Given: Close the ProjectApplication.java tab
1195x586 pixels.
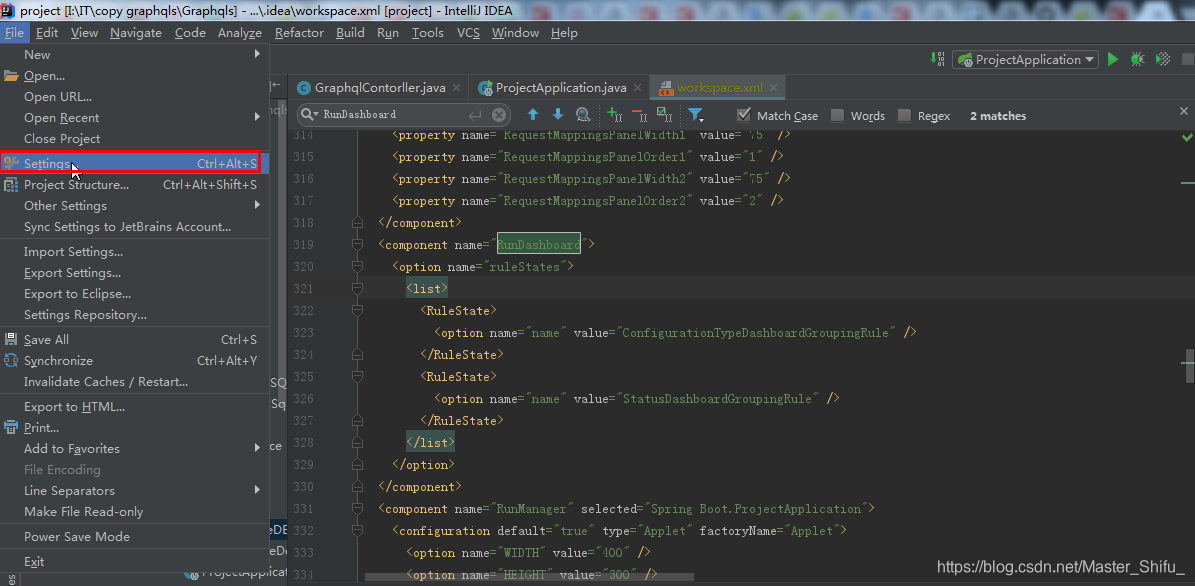Looking at the screenshot, I should pyautogui.click(x=637, y=88).
